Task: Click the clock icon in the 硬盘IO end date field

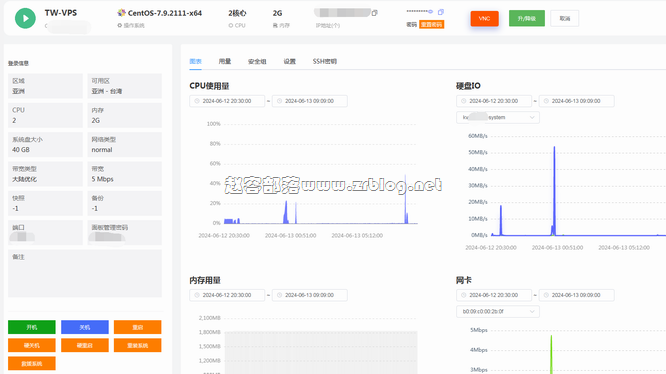Action: point(546,101)
